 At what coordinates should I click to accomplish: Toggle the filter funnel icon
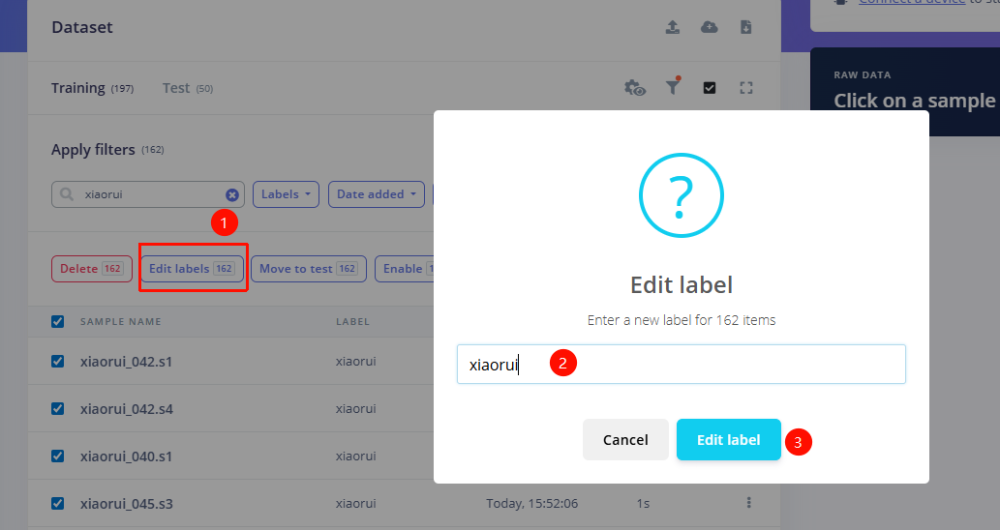point(673,88)
